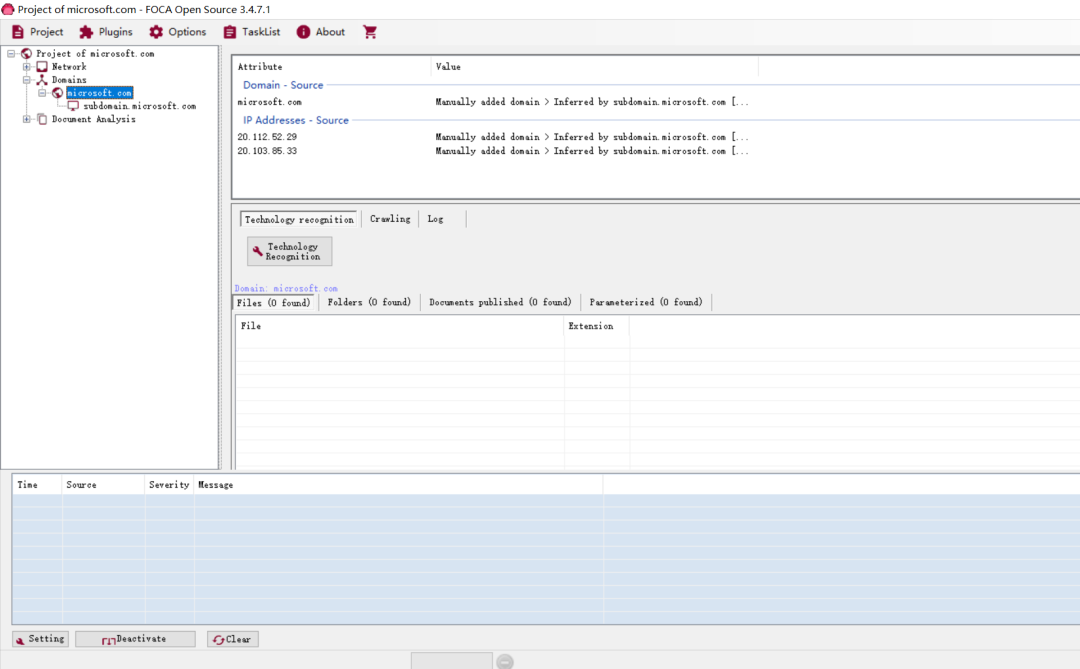This screenshot has height=669, width=1080.
Task: Click the bottom progress bar
Action: point(452,661)
